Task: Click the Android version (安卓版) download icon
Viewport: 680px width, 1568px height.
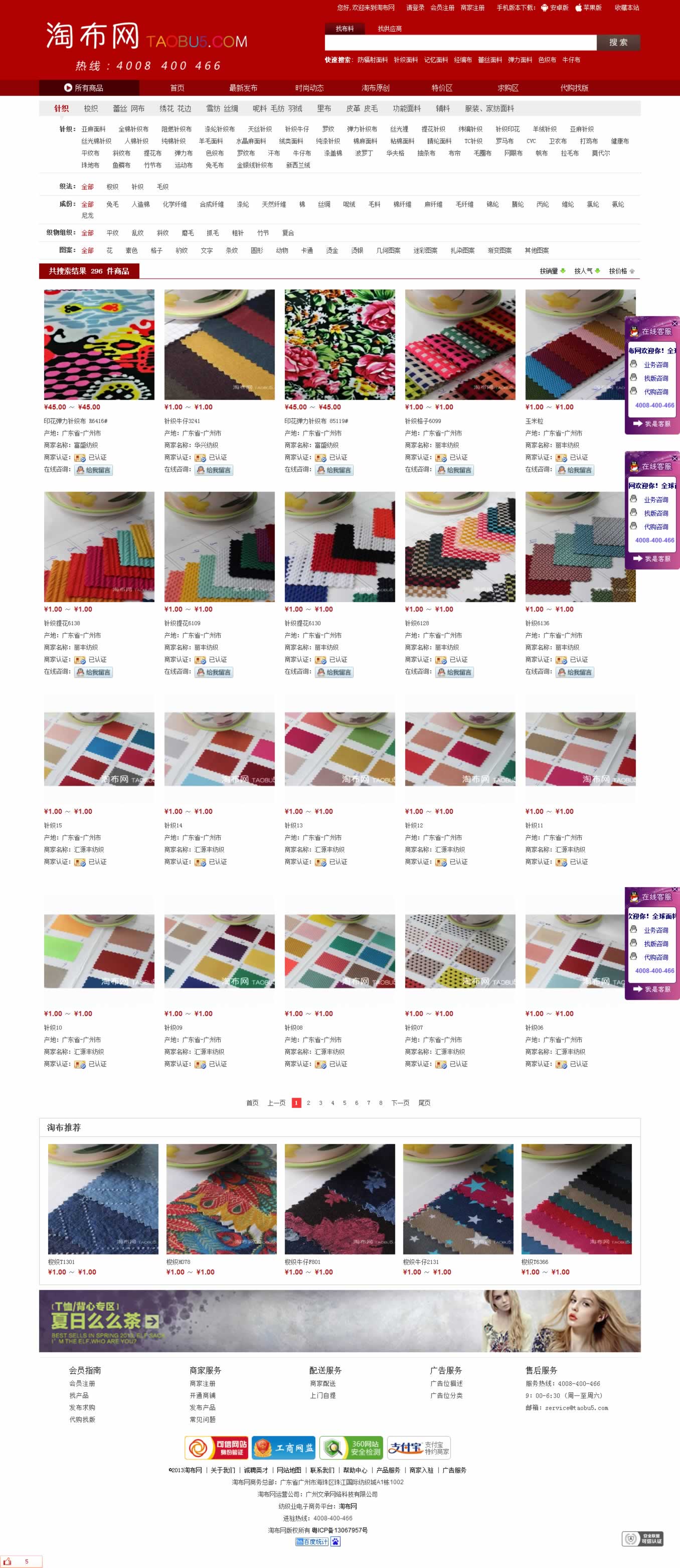Action: coord(544,8)
